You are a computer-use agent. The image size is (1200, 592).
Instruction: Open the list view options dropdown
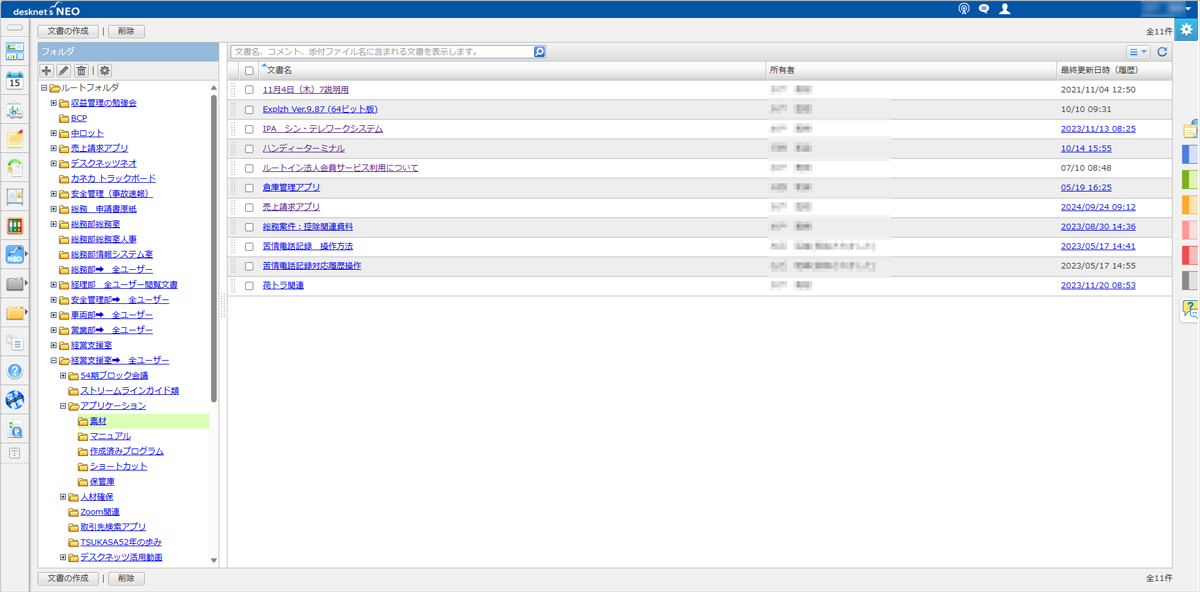click(1138, 52)
